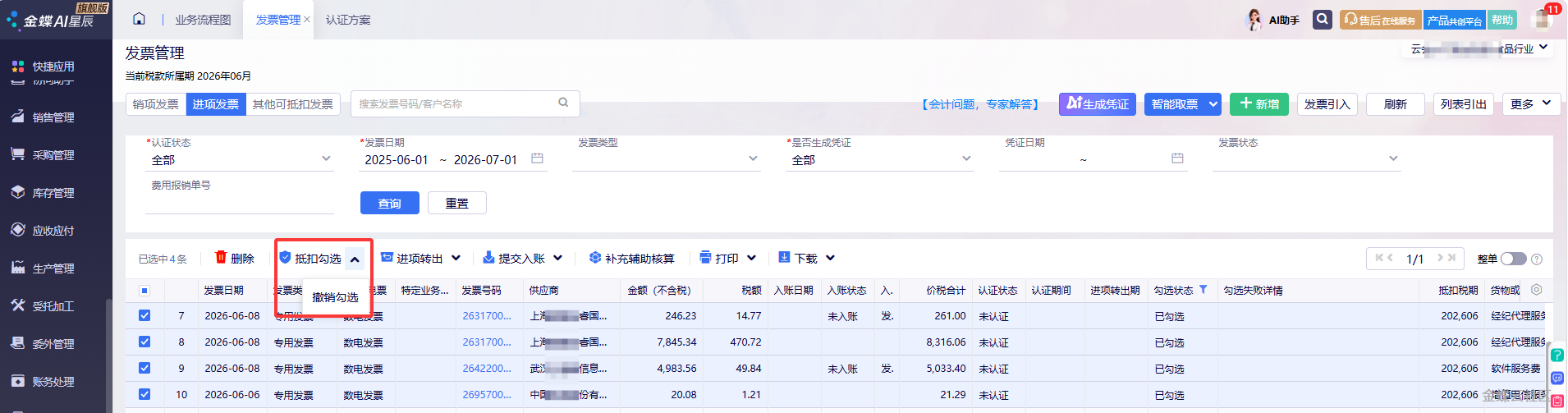Click the magnifier in invoice search box
The width and height of the screenshot is (1568, 413).
(x=563, y=103)
